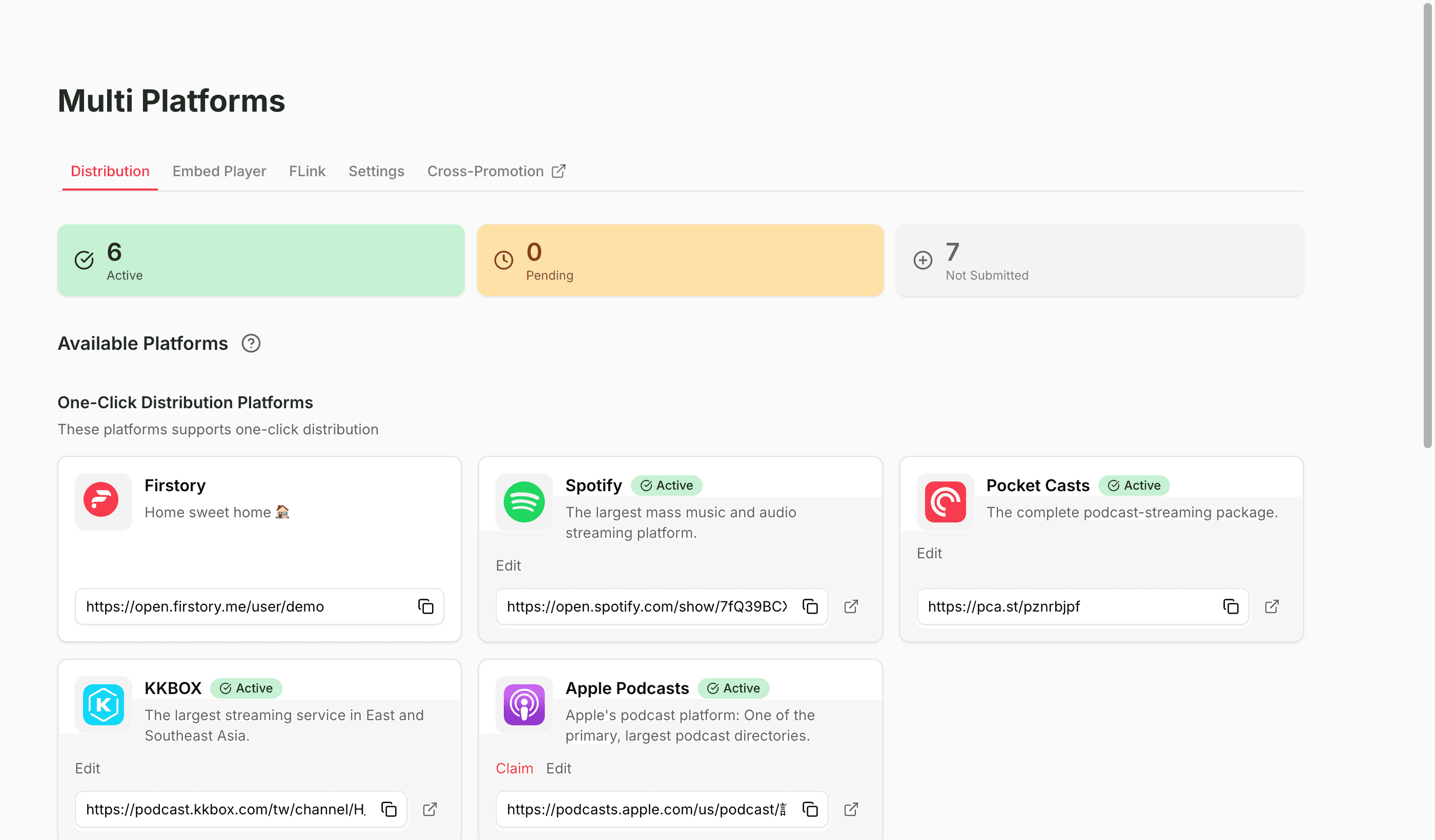The image size is (1435, 840).
Task: Open Apple Podcasts link externally
Action: (x=851, y=809)
